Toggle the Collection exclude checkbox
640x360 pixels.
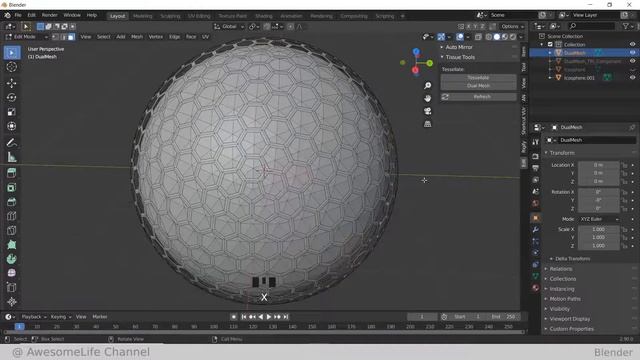(550, 44)
